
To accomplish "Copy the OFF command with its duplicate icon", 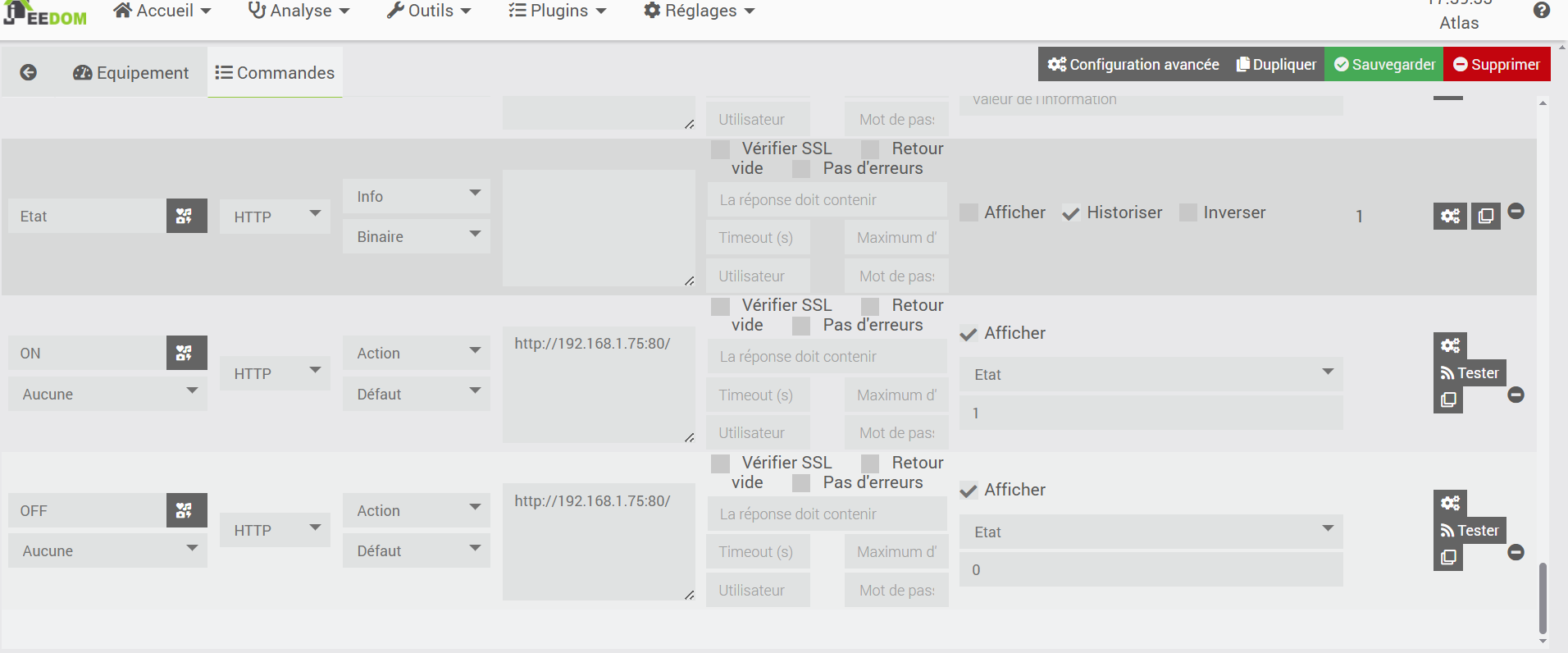I will (1448, 557).
